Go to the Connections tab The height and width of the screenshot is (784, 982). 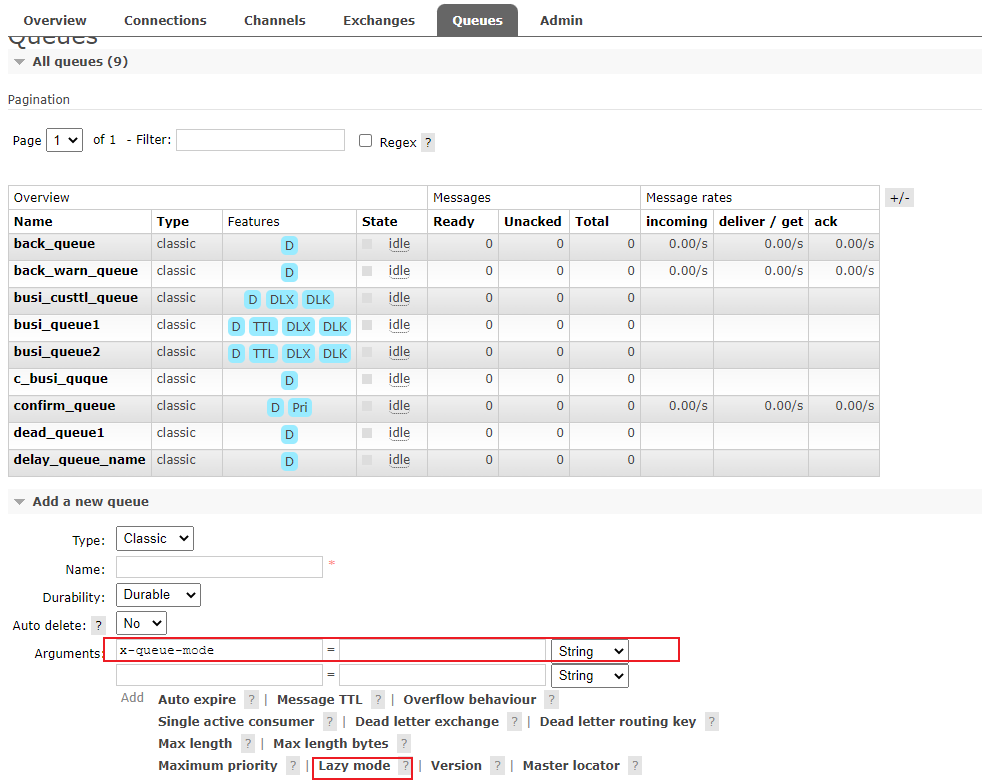[x=165, y=20]
